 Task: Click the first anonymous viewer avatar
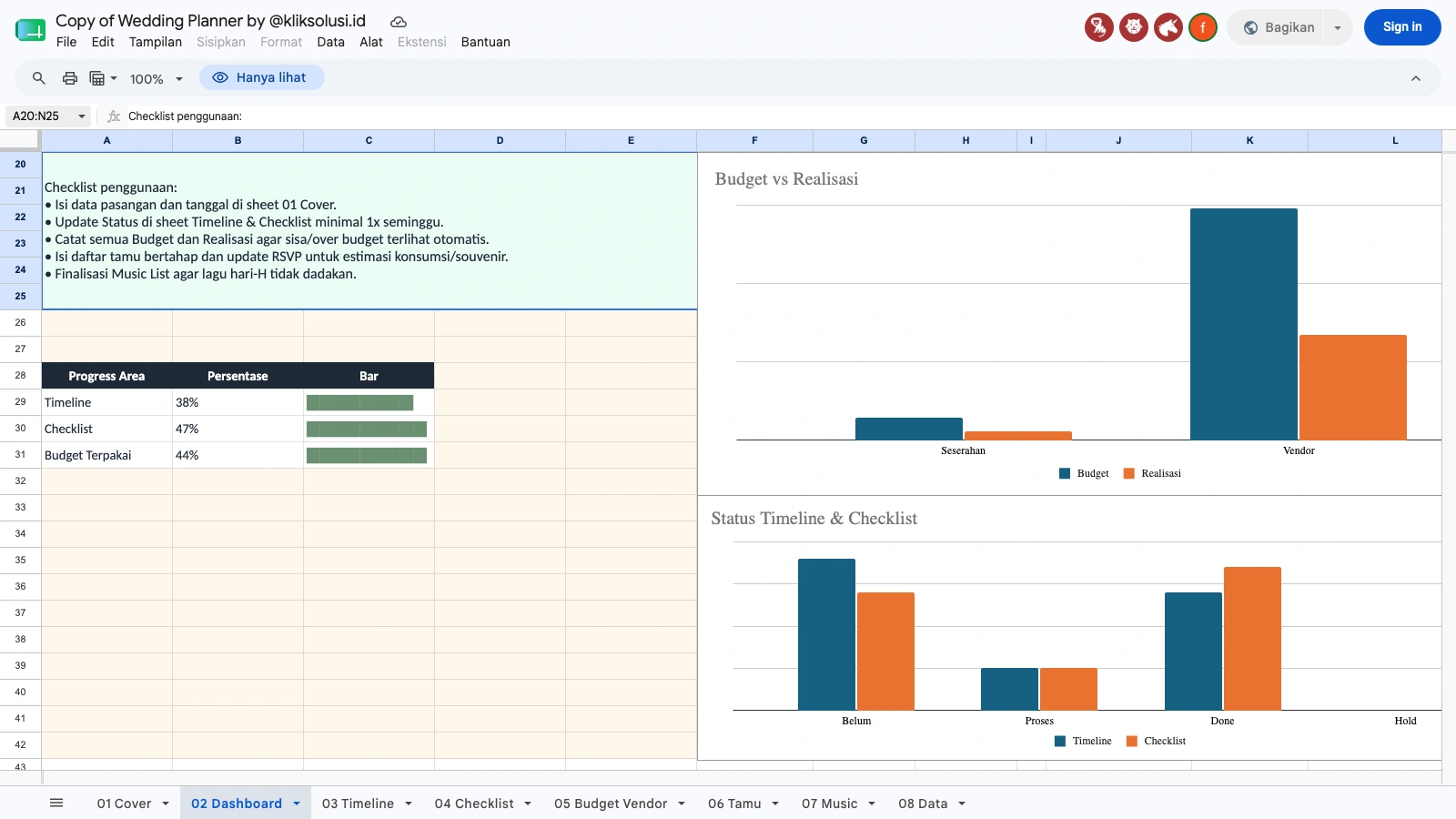[x=1099, y=27]
